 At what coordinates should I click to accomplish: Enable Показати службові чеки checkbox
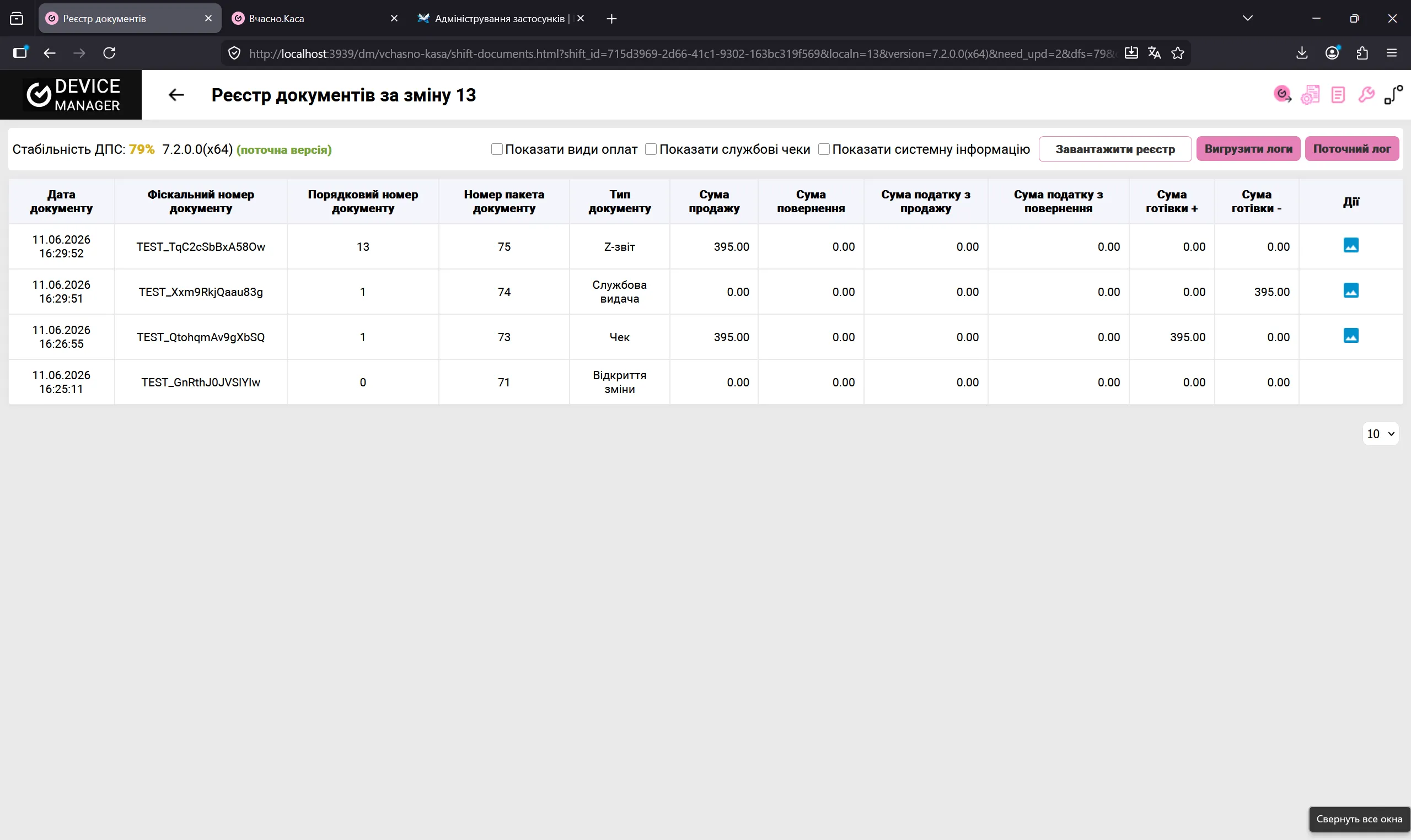click(x=651, y=149)
